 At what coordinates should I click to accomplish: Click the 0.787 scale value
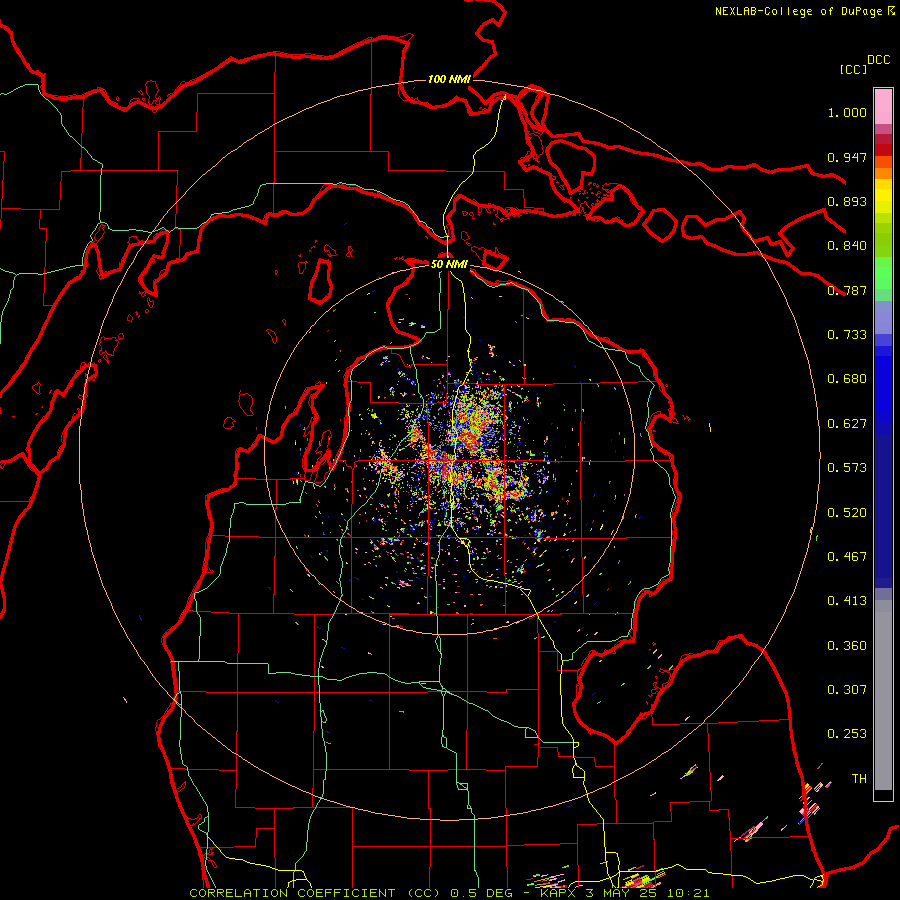[847, 290]
